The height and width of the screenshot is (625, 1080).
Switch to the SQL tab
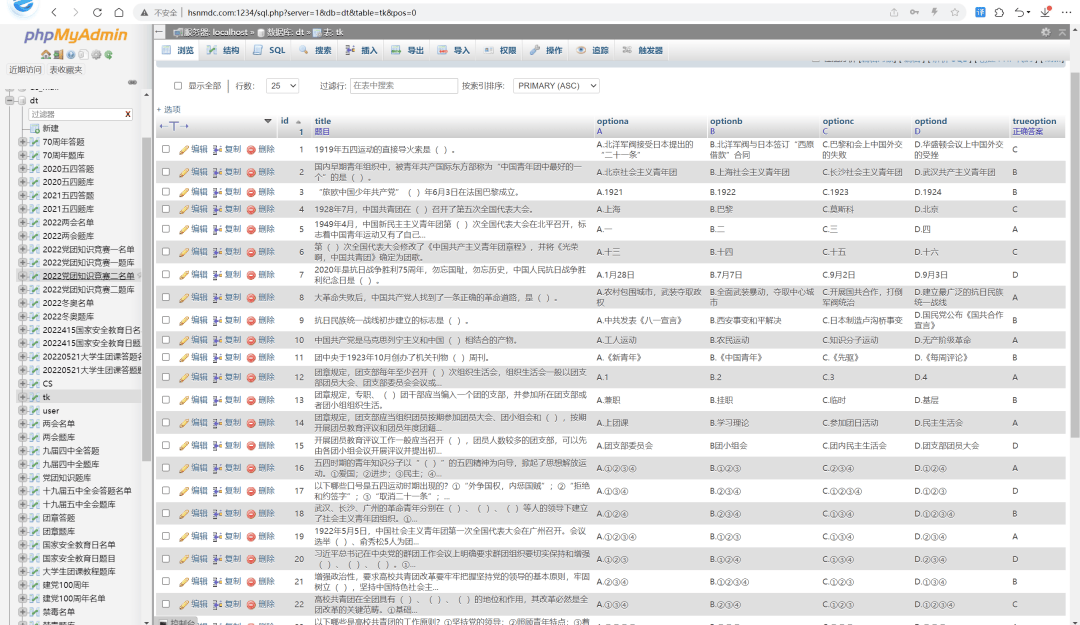[x=270, y=50]
